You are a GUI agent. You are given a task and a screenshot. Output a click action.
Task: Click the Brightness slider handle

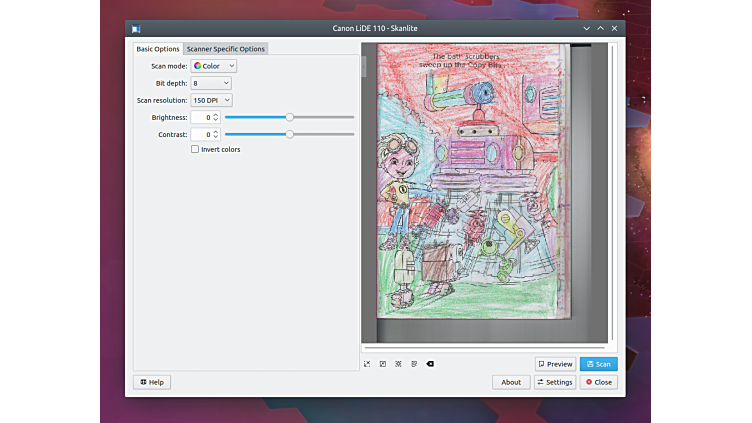[x=289, y=117]
